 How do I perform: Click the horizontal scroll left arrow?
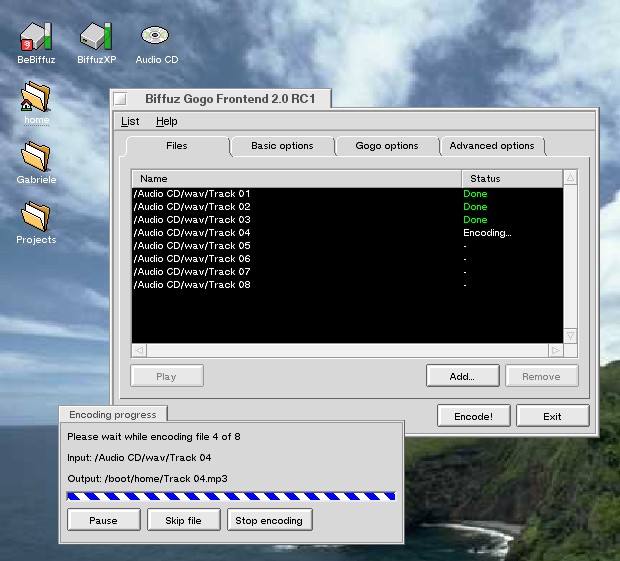139,350
